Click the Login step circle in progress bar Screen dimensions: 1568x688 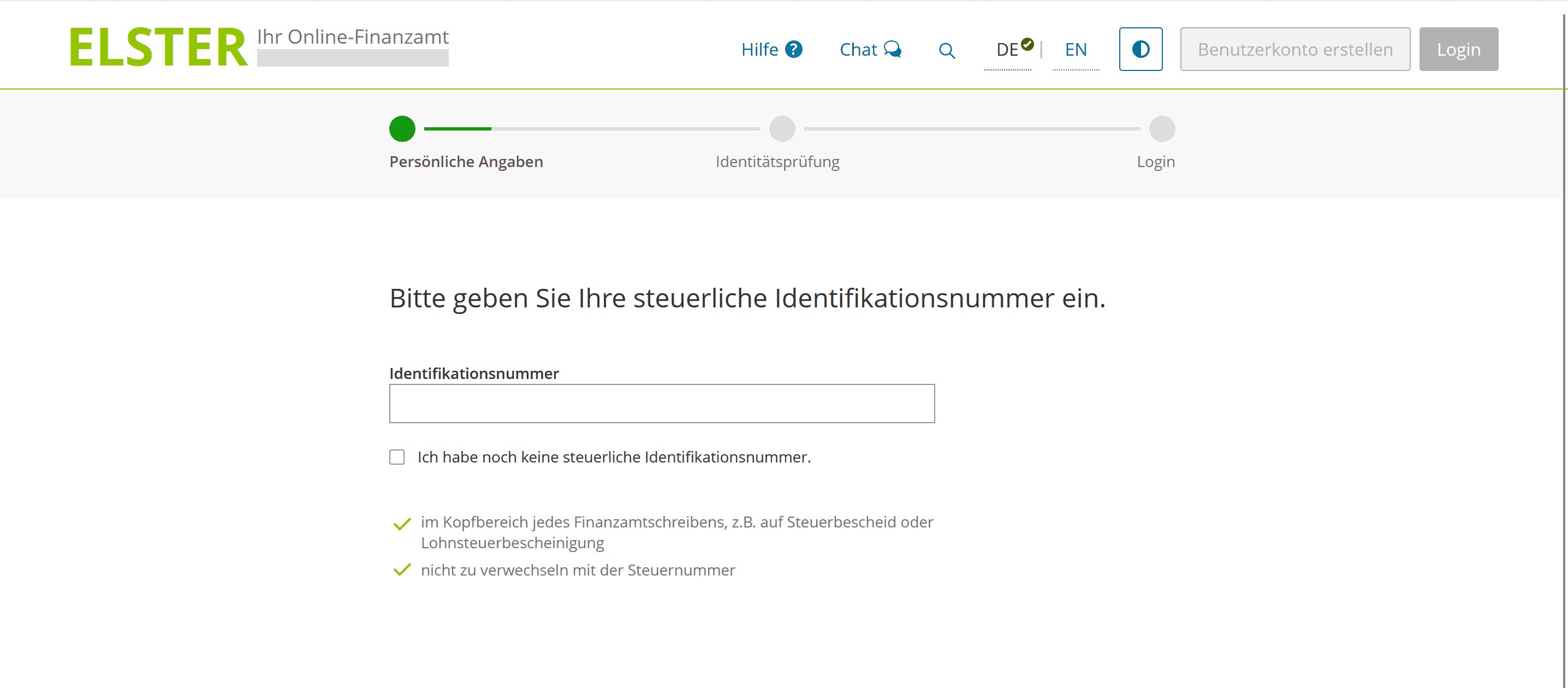1162,128
